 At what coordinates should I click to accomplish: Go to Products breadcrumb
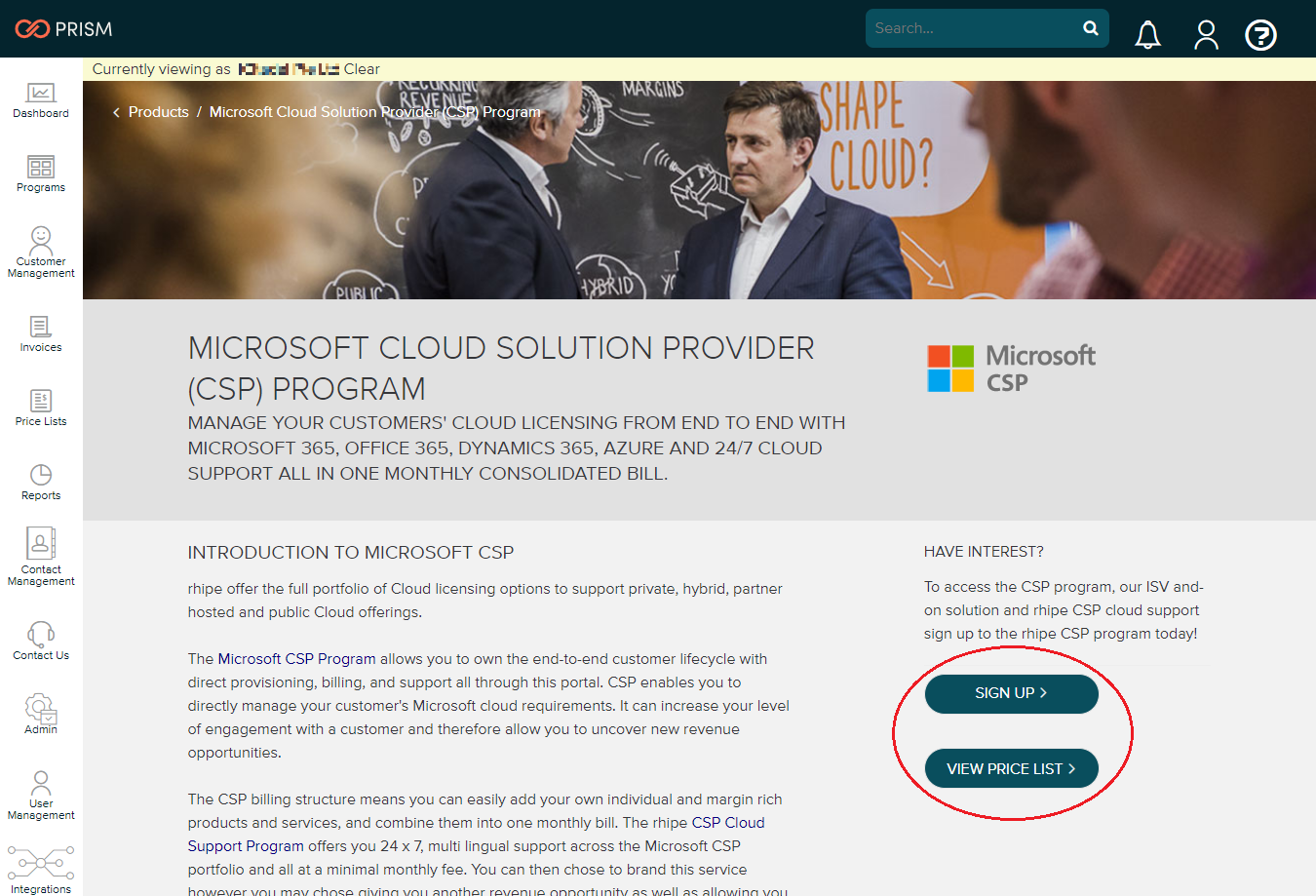tap(159, 112)
